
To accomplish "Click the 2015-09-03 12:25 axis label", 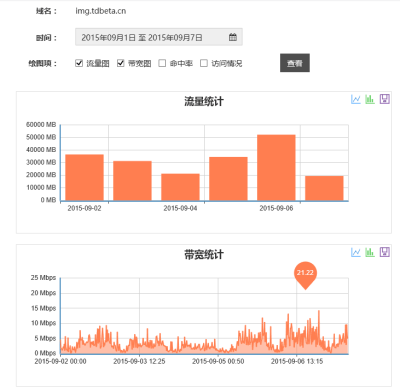I will tap(139, 361).
